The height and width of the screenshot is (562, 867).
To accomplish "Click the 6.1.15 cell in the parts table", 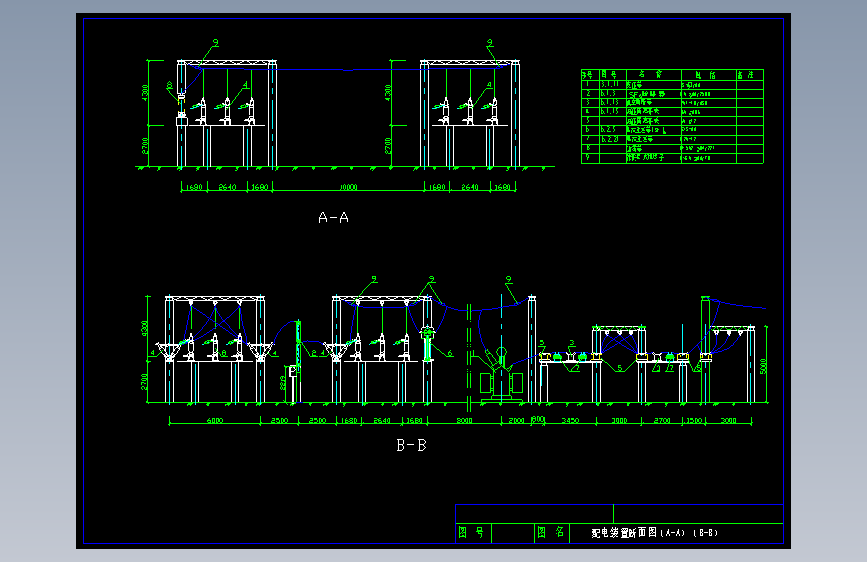I will click(x=610, y=111).
